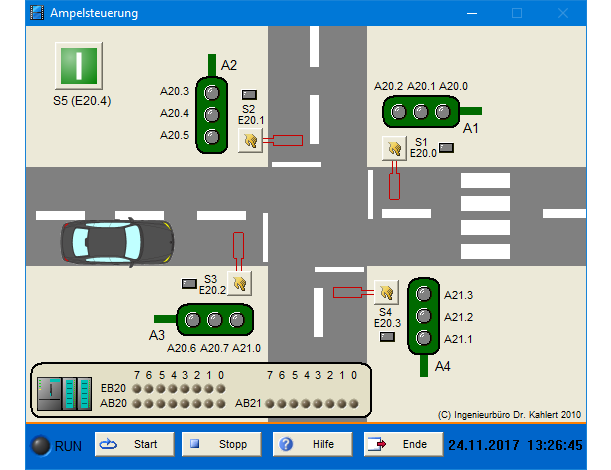Viewport: 611px width, 470px height.
Task: Click the S3 E20.2 indicator lamp
Action: (x=189, y=284)
